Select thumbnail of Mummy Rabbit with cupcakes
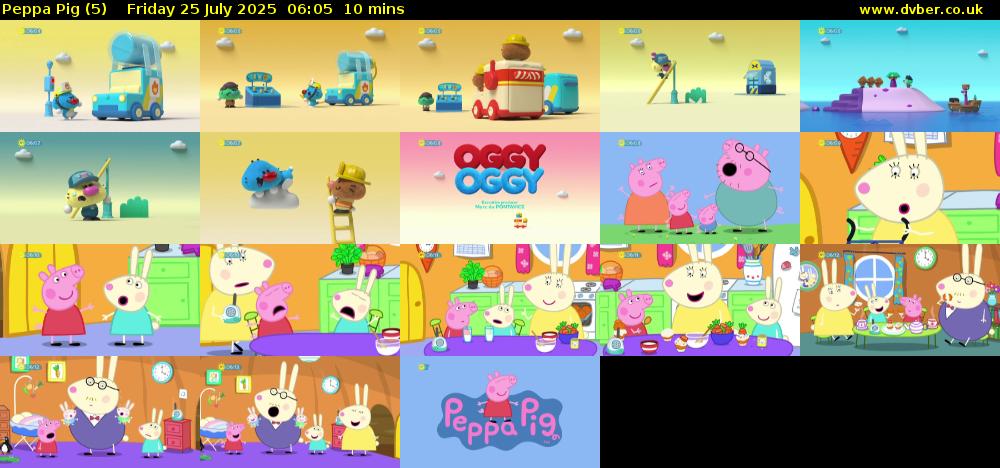Image resolution: width=1000 pixels, height=468 pixels. pyautogui.click(x=700, y=300)
